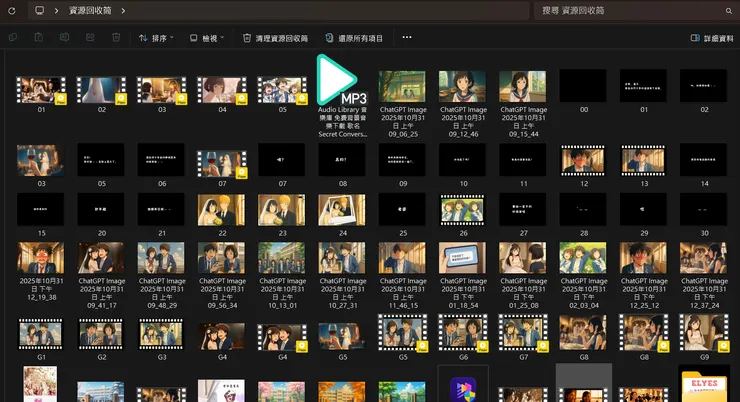Image resolution: width=740 pixels, height=402 pixels.
Task: Select video clip named G2
Action: coord(101,338)
